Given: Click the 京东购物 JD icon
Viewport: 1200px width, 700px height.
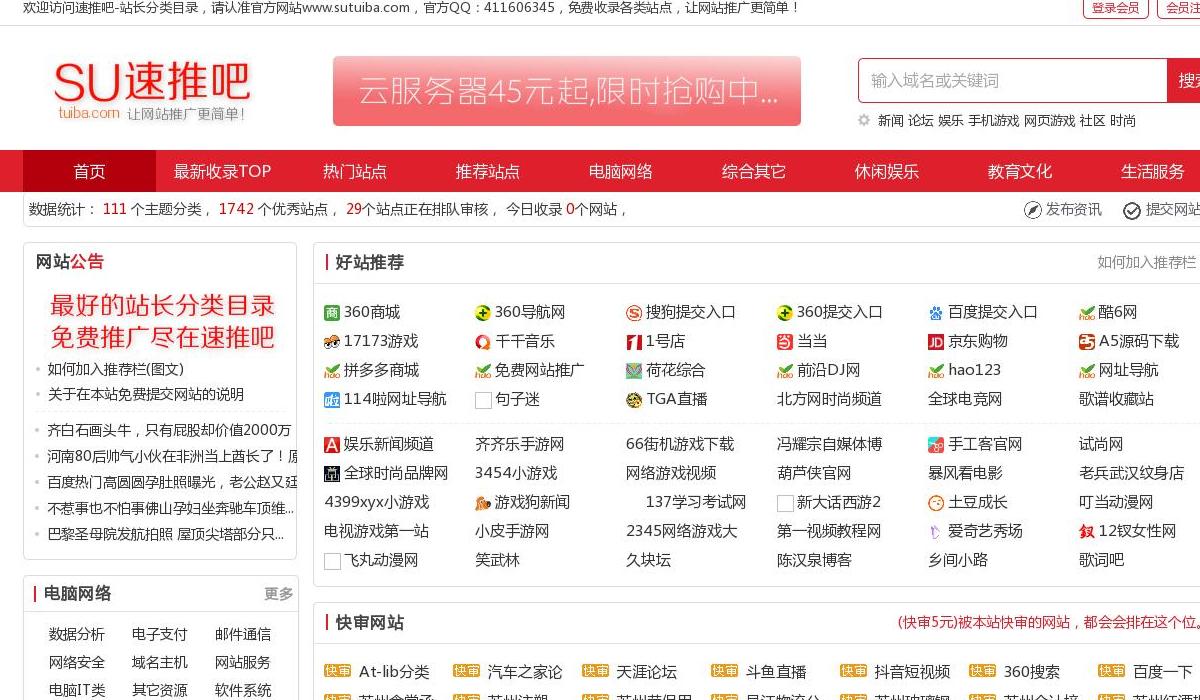Looking at the screenshot, I should point(936,342).
